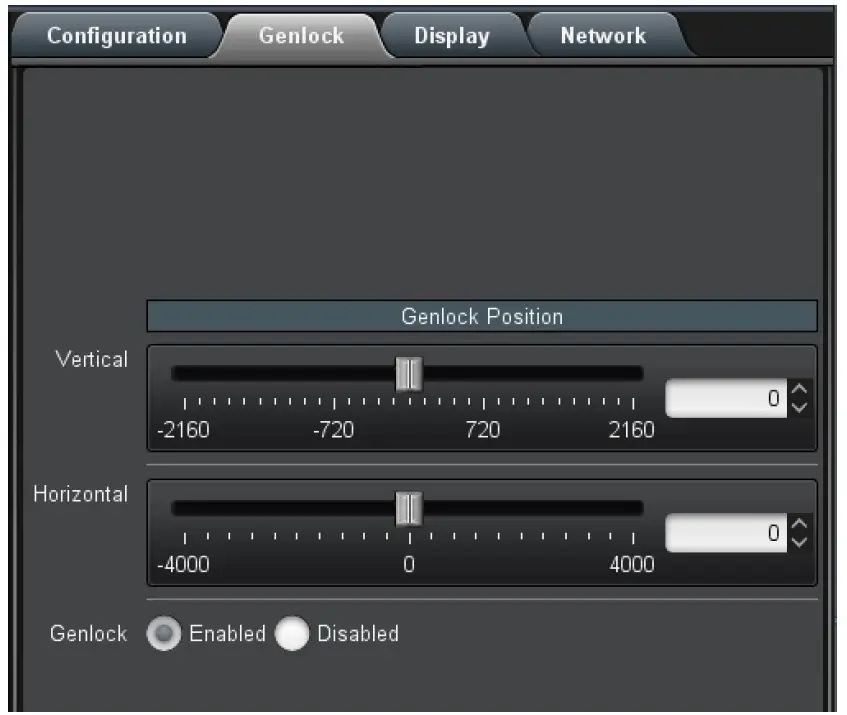The width and height of the screenshot is (847, 715).
Task: Click the 4000 label on Horizontal scale
Action: pyautogui.click(x=631, y=565)
